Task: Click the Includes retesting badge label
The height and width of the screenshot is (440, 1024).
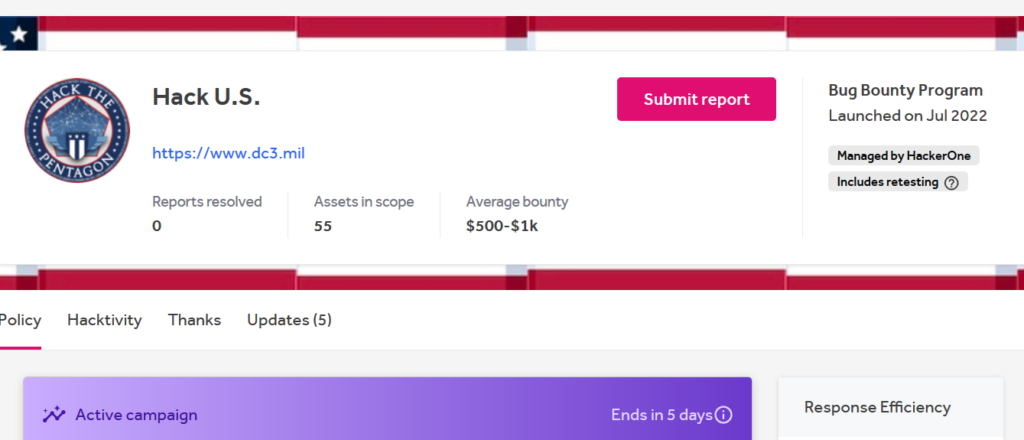Action: click(887, 182)
